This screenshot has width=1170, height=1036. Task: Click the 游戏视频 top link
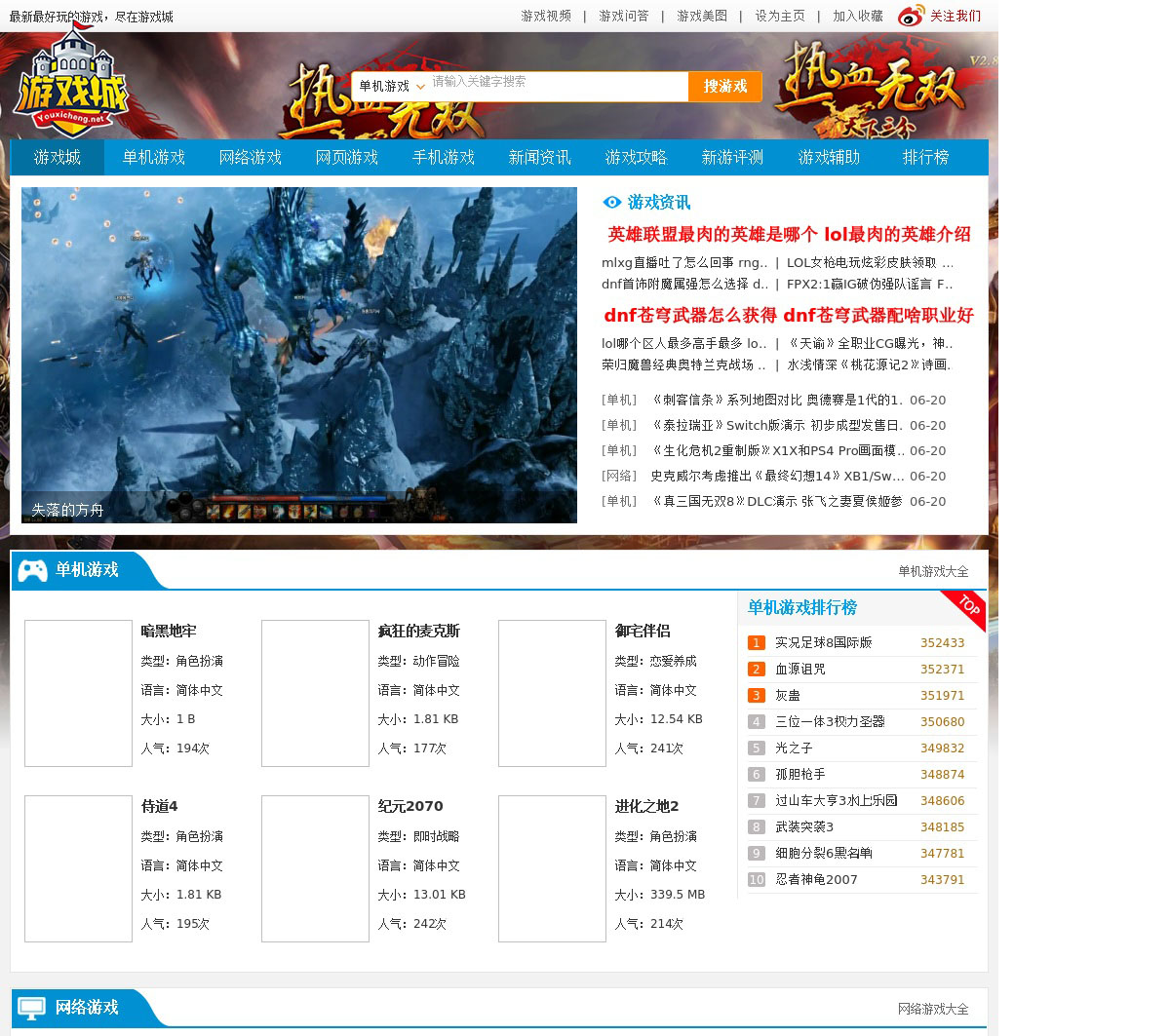[546, 16]
